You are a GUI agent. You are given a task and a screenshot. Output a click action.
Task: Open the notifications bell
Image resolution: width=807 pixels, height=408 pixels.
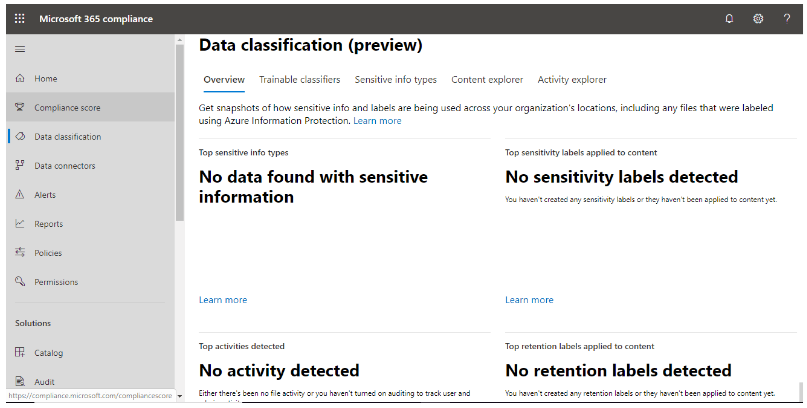pyautogui.click(x=729, y=19)
